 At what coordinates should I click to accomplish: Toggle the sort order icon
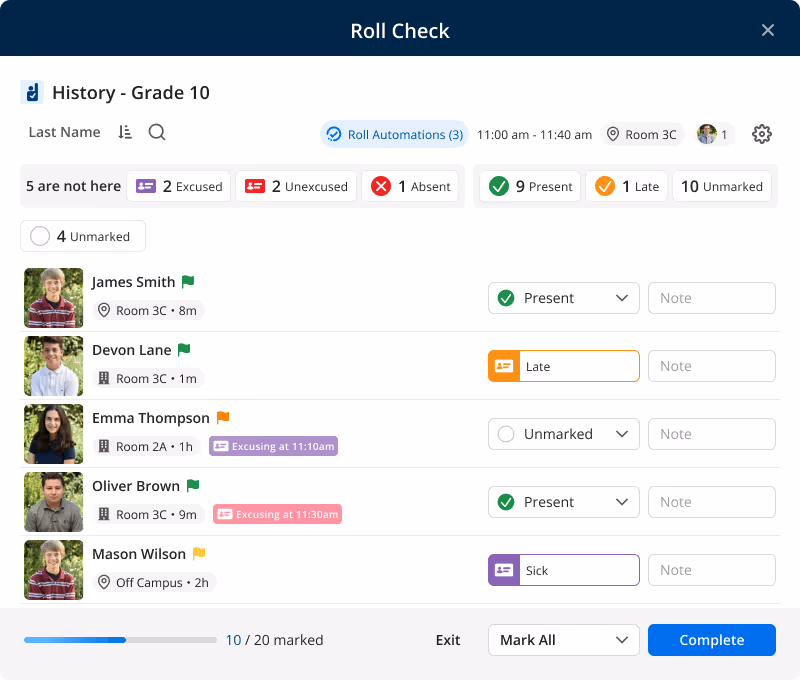click(x=125, y=132)
